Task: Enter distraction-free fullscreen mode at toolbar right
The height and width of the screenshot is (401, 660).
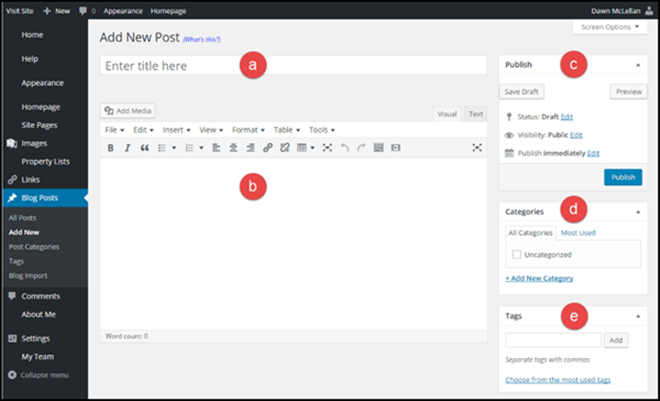Action: coord(477,148)
